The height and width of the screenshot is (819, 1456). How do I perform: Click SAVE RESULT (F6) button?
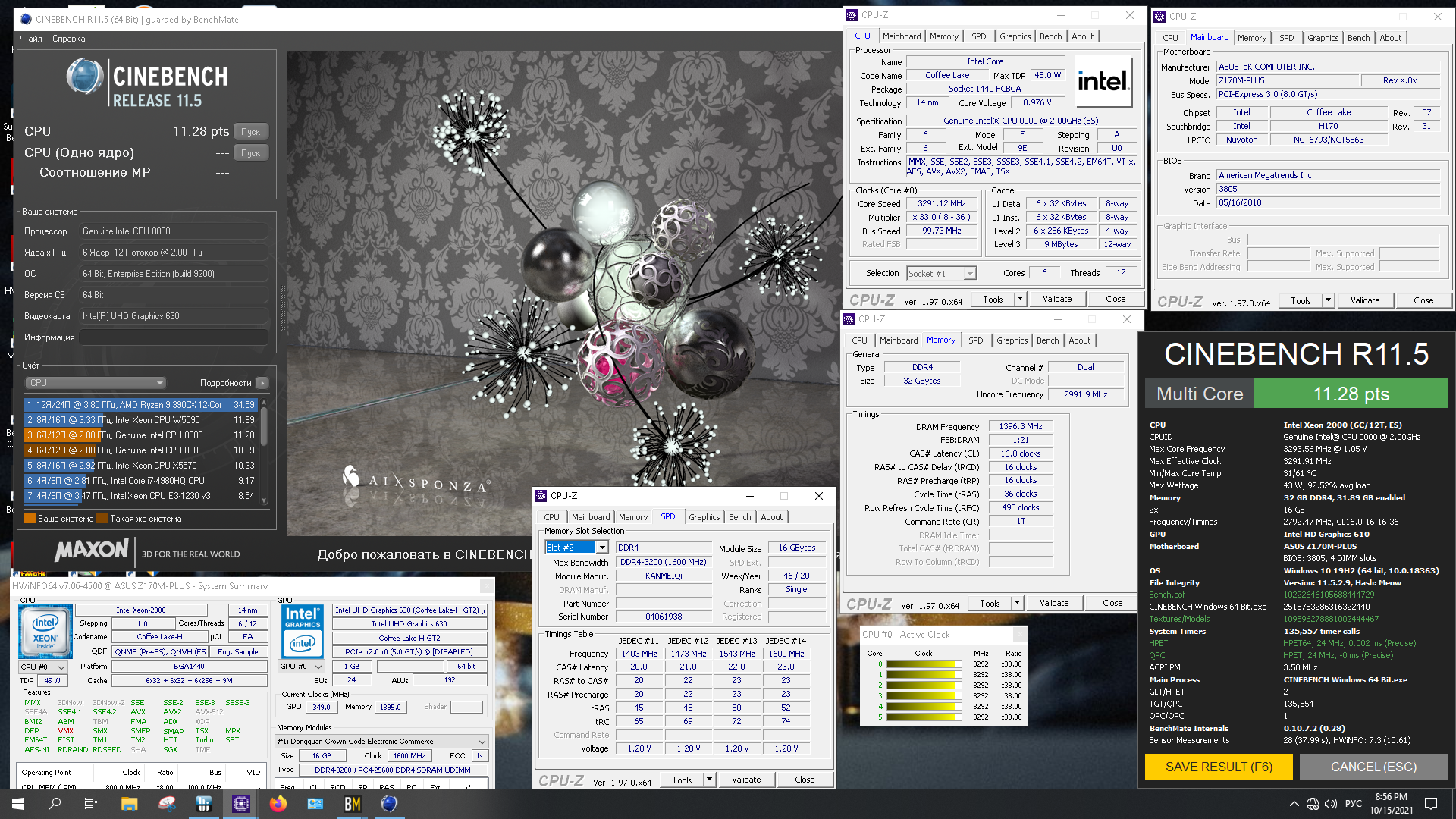[x=1219, y=767]
